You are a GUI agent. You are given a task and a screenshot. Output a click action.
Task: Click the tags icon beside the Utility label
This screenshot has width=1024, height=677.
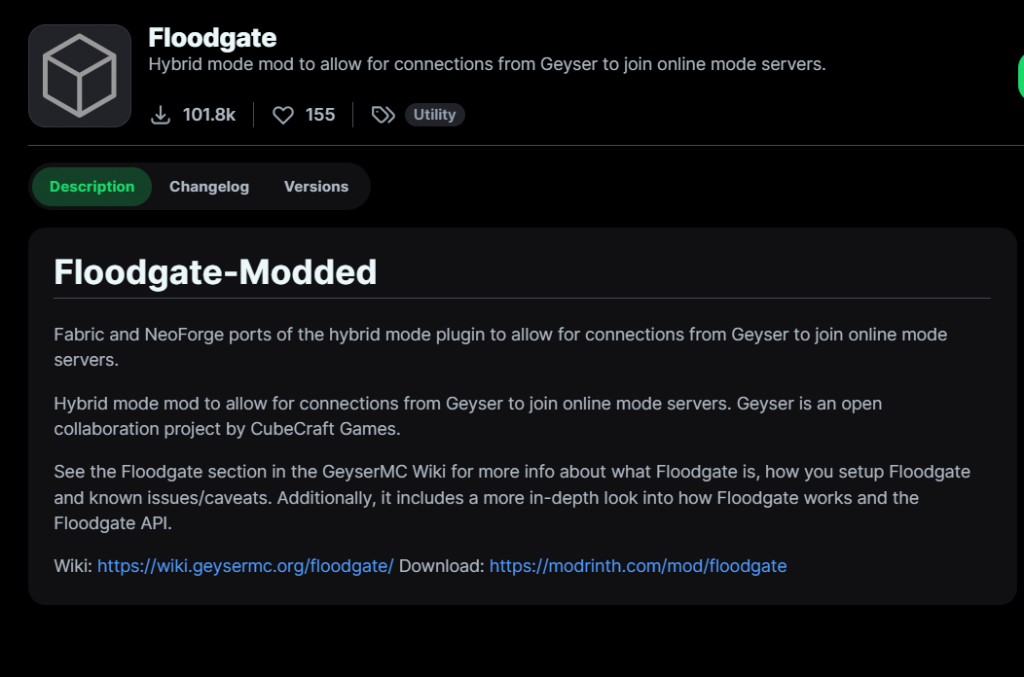click(x=382, y=114)
